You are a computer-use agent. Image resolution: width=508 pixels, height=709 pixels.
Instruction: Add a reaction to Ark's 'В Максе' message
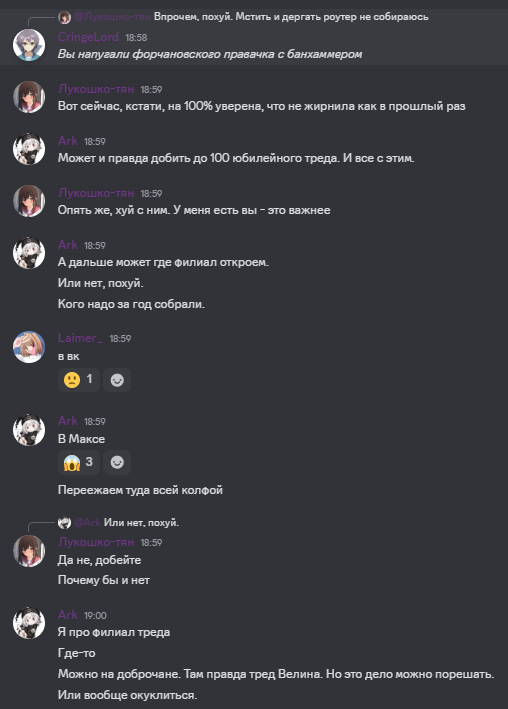click(117, 462)
